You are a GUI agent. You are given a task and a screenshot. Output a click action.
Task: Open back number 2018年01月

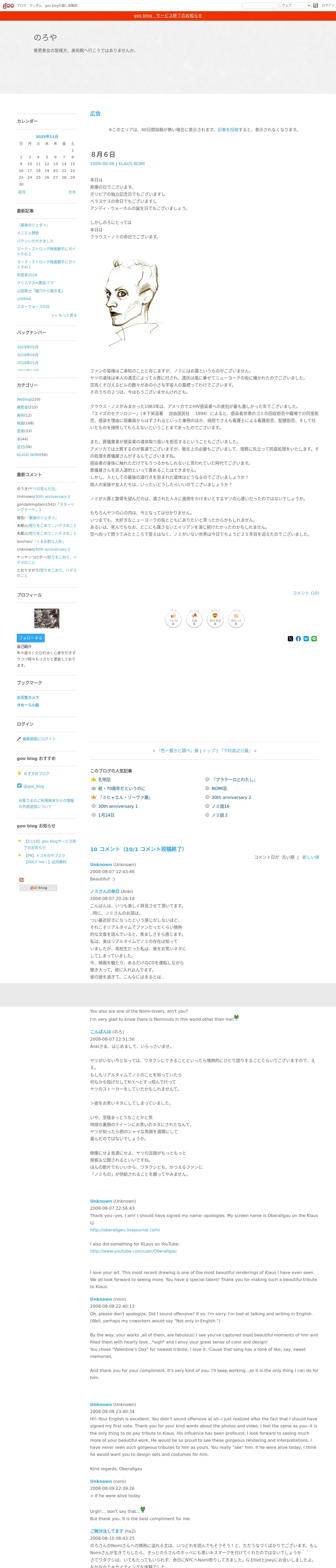click(x=27, y=363)
